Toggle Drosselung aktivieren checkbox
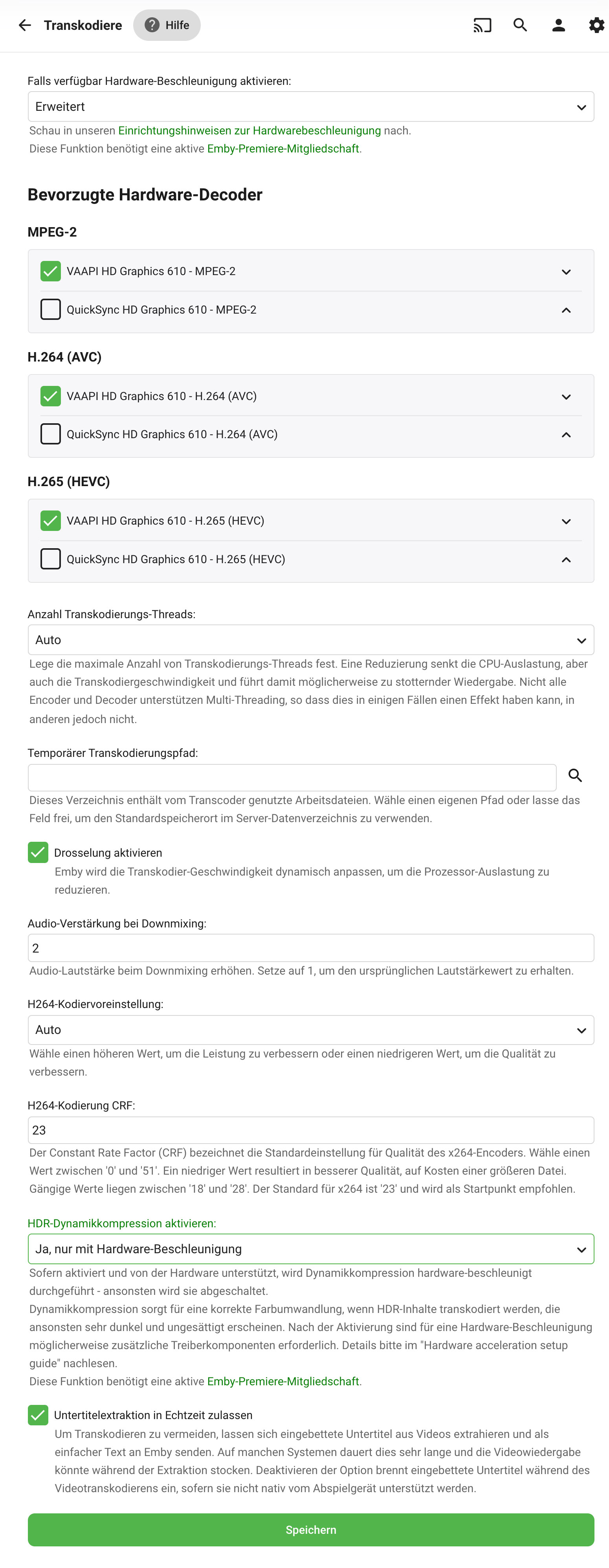 click(38, 853)
